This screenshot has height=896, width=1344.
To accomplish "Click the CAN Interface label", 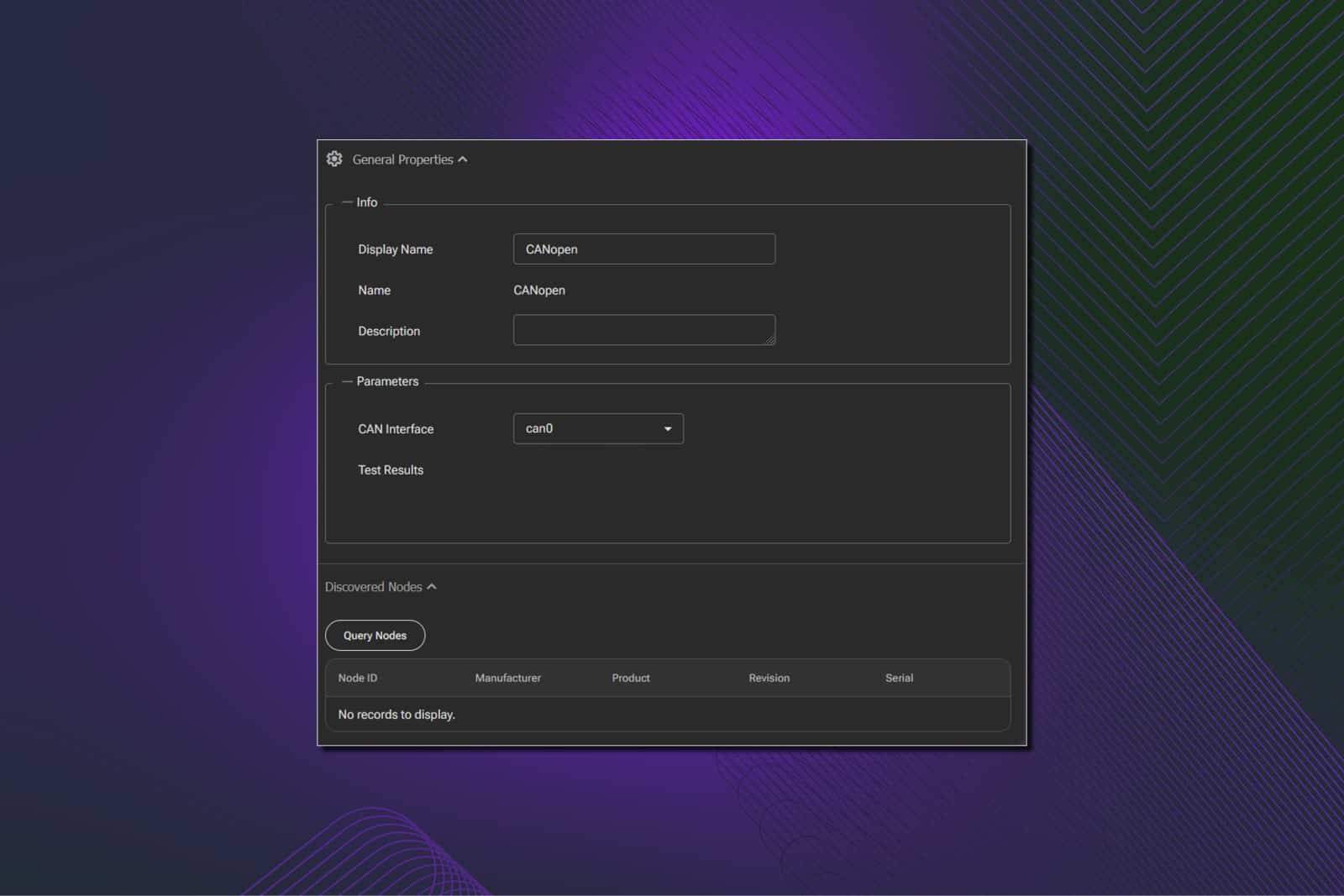I will click(x=396, y=429).
